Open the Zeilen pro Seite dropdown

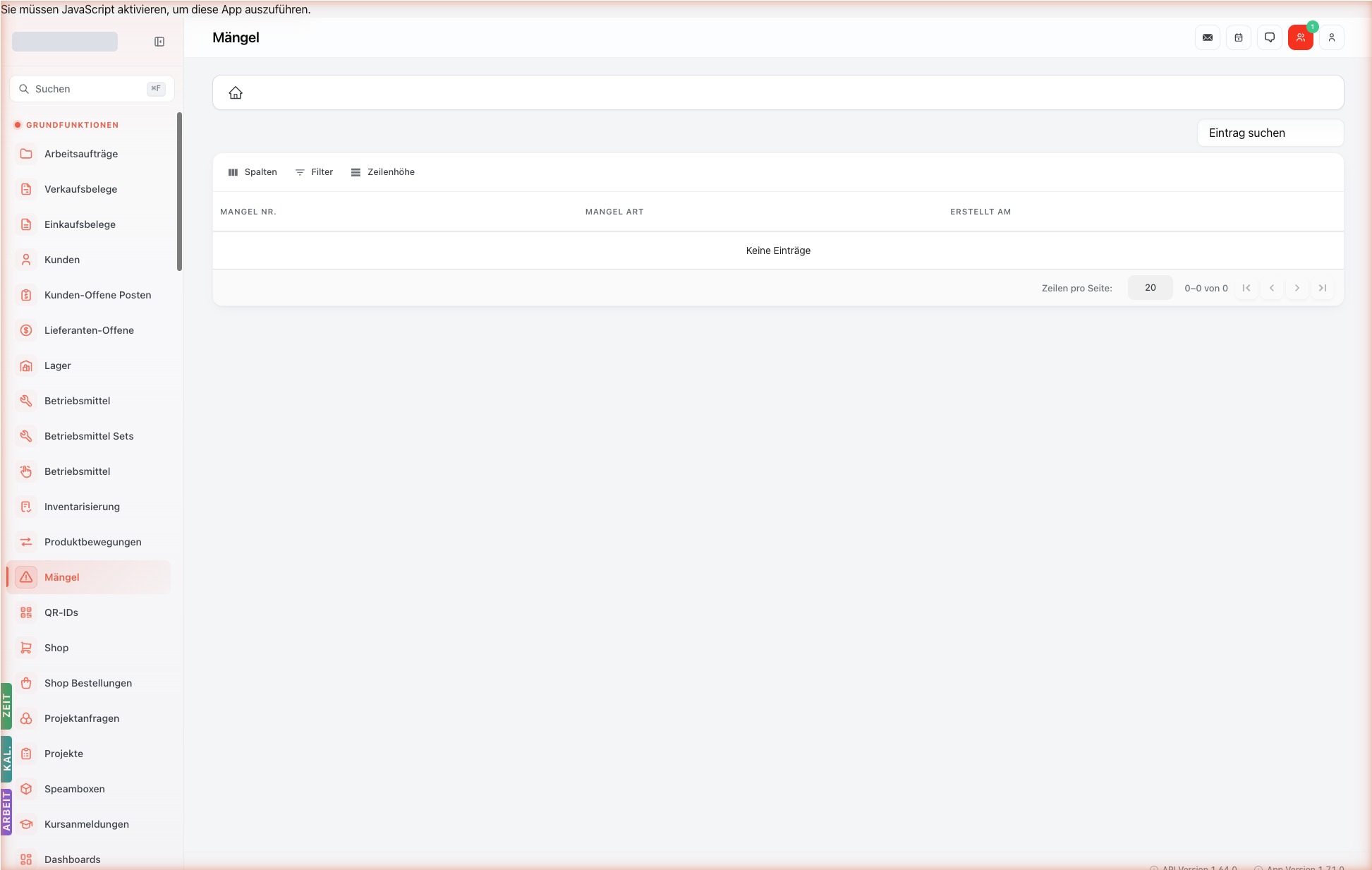[x=1150, y=288]
